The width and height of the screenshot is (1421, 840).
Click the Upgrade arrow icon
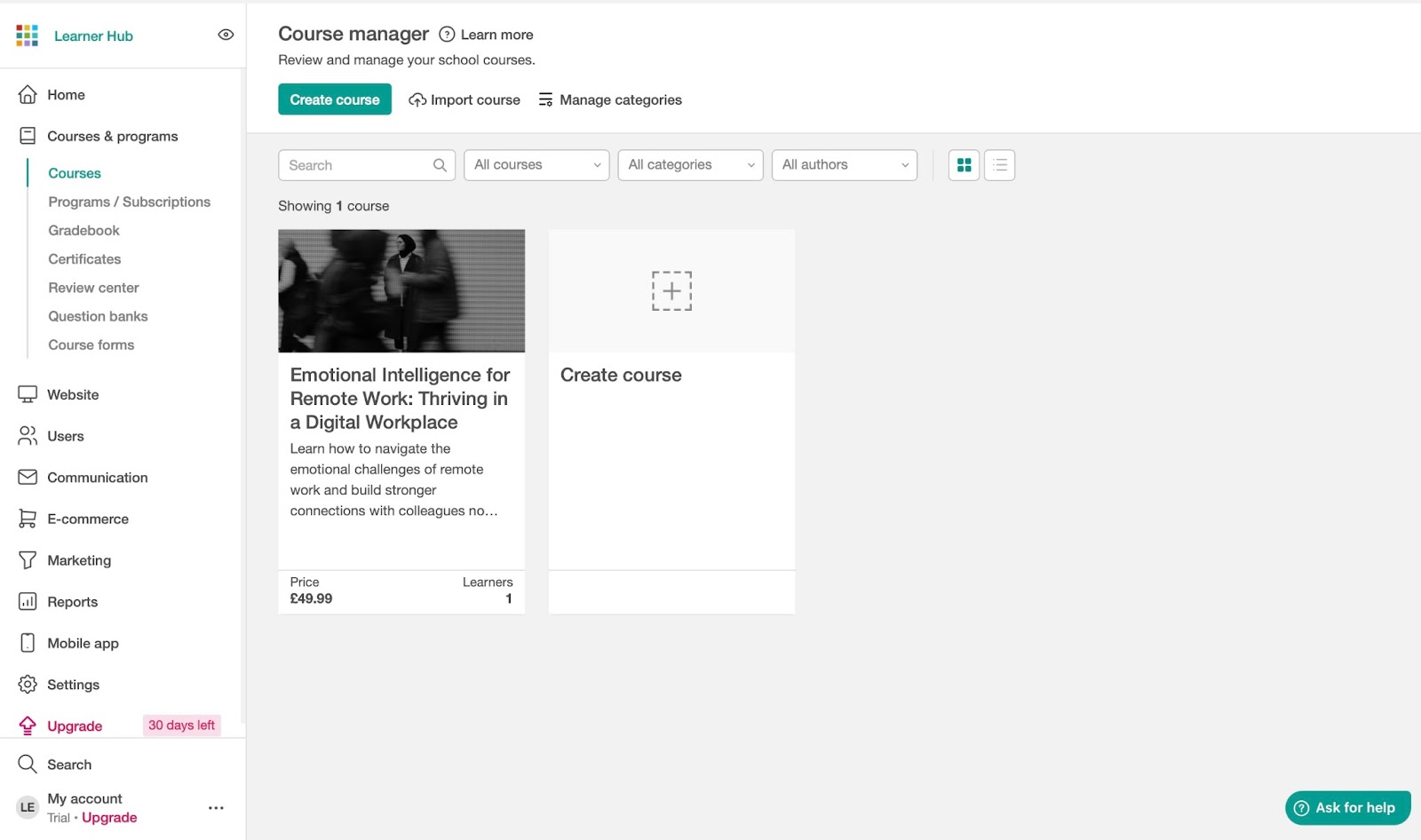pyautogui.click(x=28, y=725)
